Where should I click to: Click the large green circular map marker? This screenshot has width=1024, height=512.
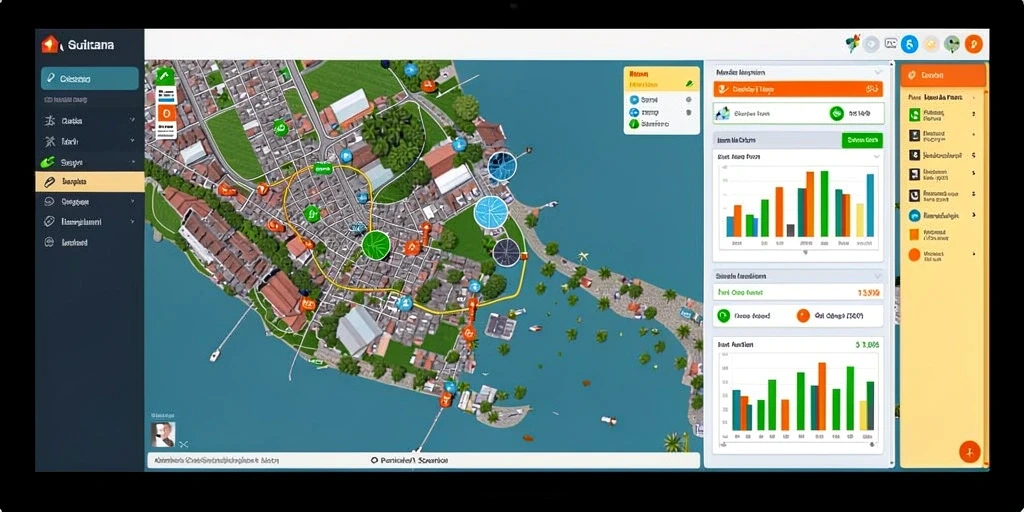click(x=376, y=245)
